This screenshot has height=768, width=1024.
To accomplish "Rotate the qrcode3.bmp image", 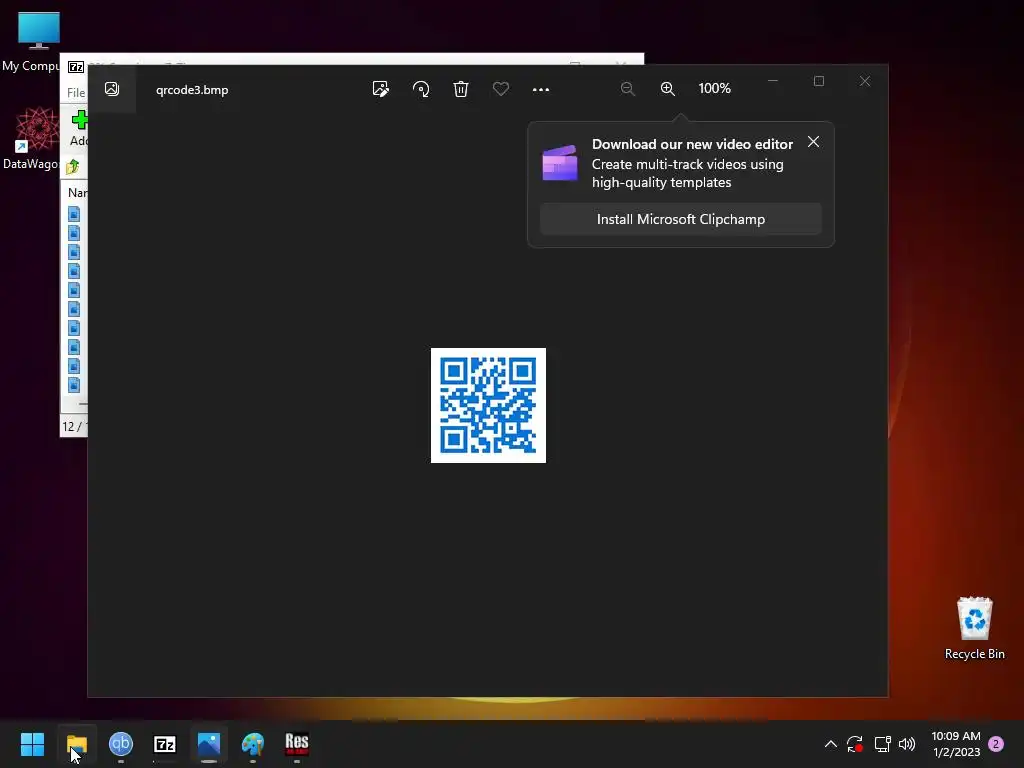I will pos(421,89).
